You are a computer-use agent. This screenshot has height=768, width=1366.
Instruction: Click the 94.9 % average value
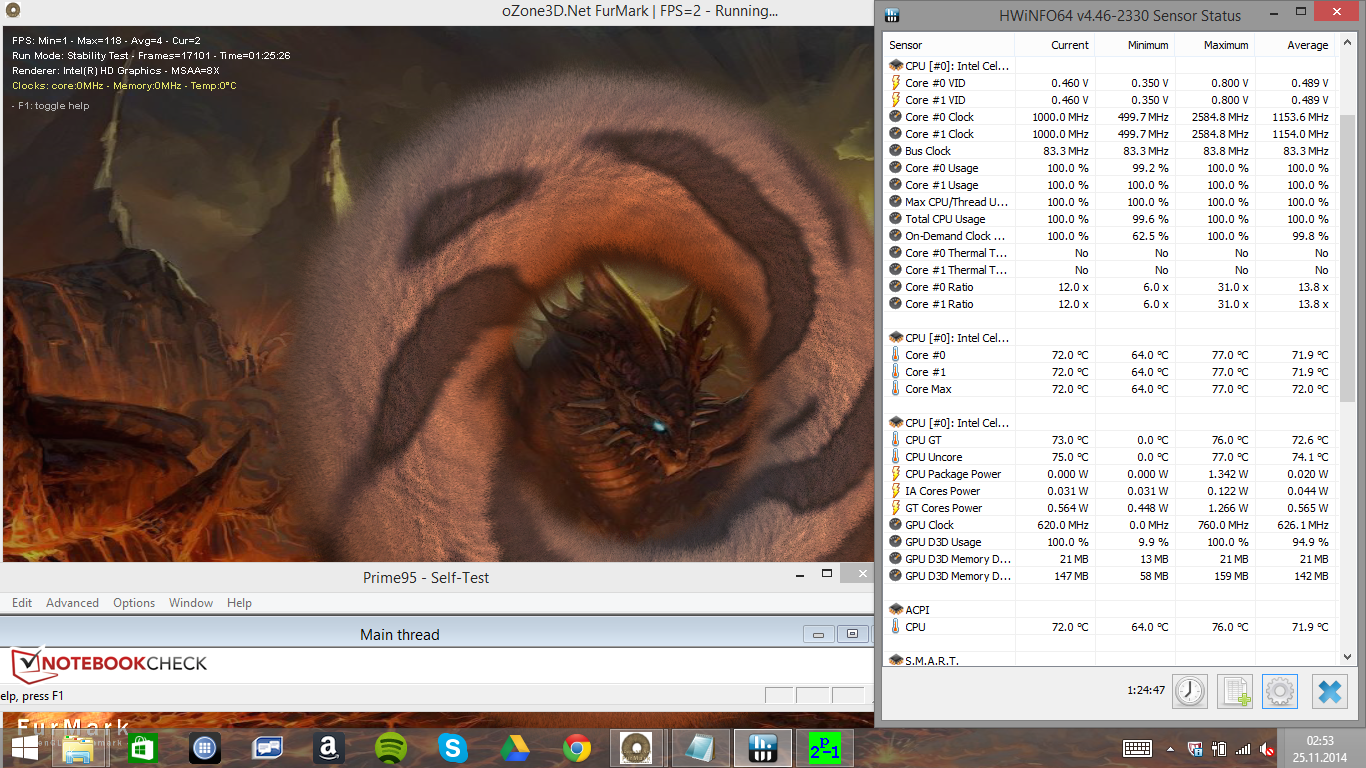(1310, 542)
